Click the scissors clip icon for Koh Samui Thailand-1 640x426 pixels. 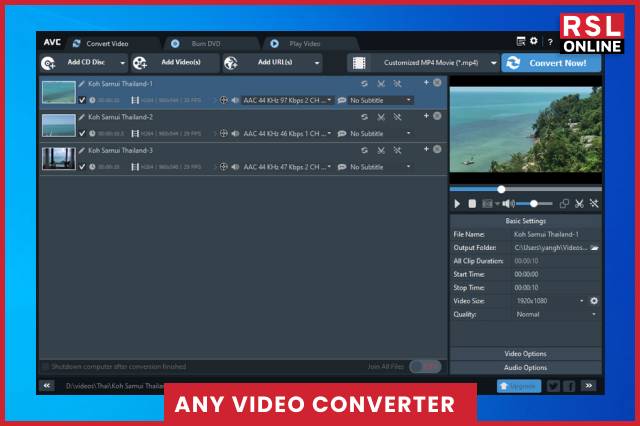381,84
